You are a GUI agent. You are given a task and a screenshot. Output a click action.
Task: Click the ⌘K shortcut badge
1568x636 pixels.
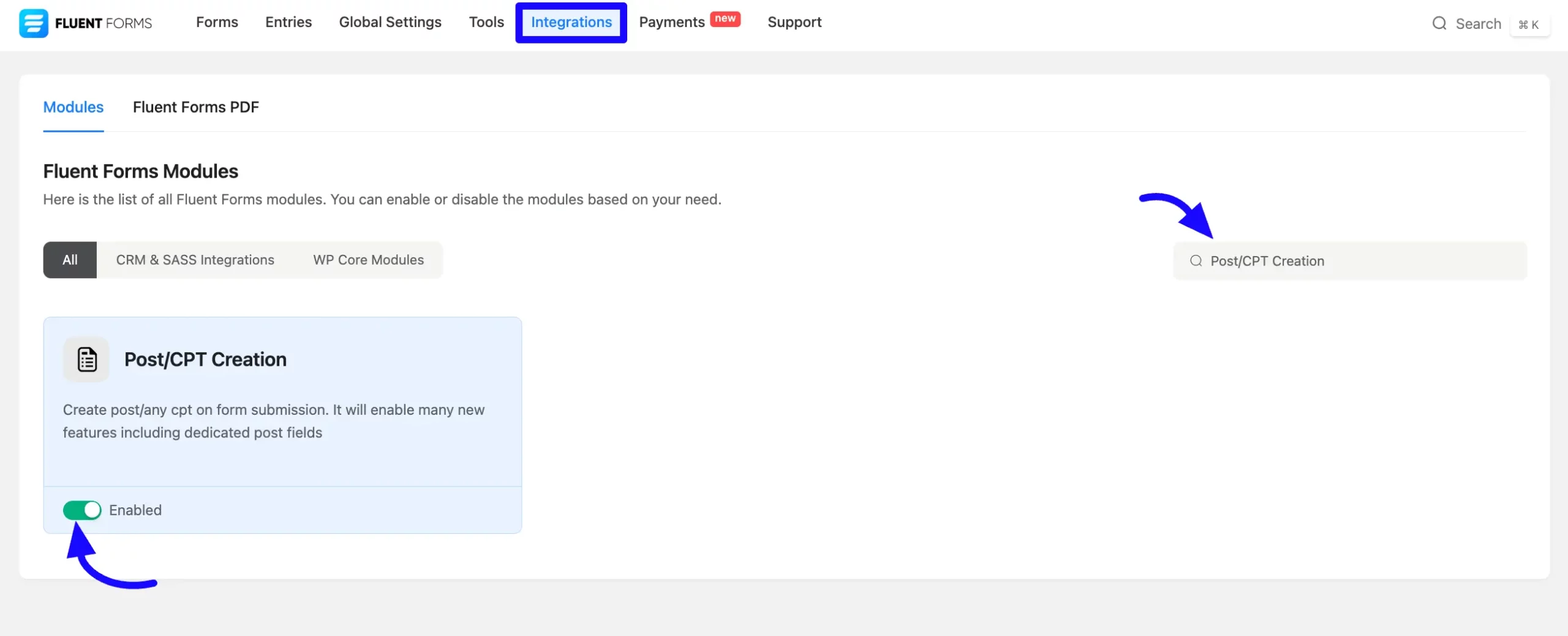tap(1529, 25)
